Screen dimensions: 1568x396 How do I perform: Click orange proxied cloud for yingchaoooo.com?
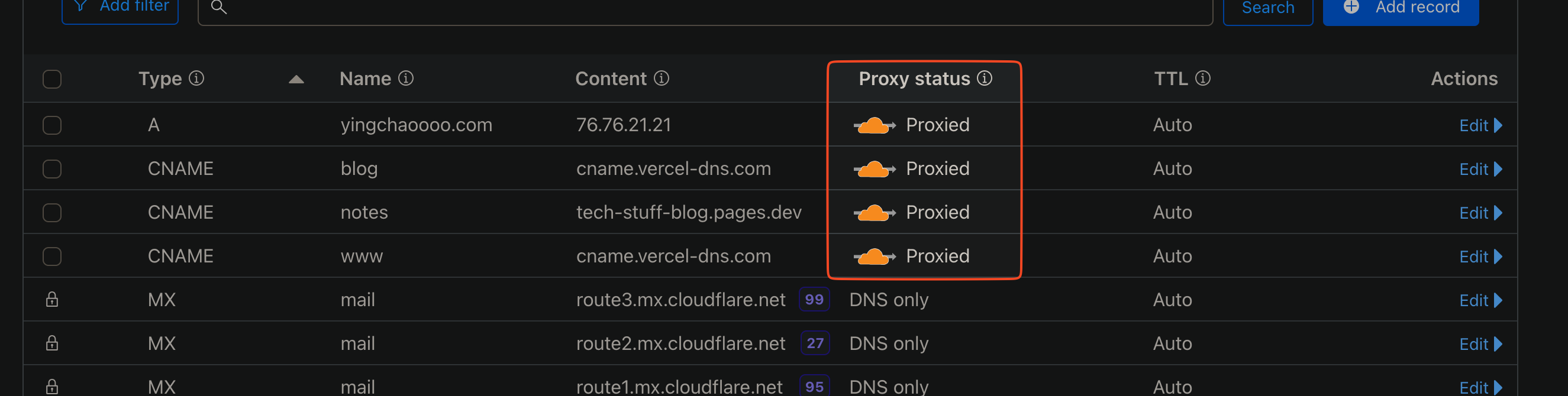point(874,125)
